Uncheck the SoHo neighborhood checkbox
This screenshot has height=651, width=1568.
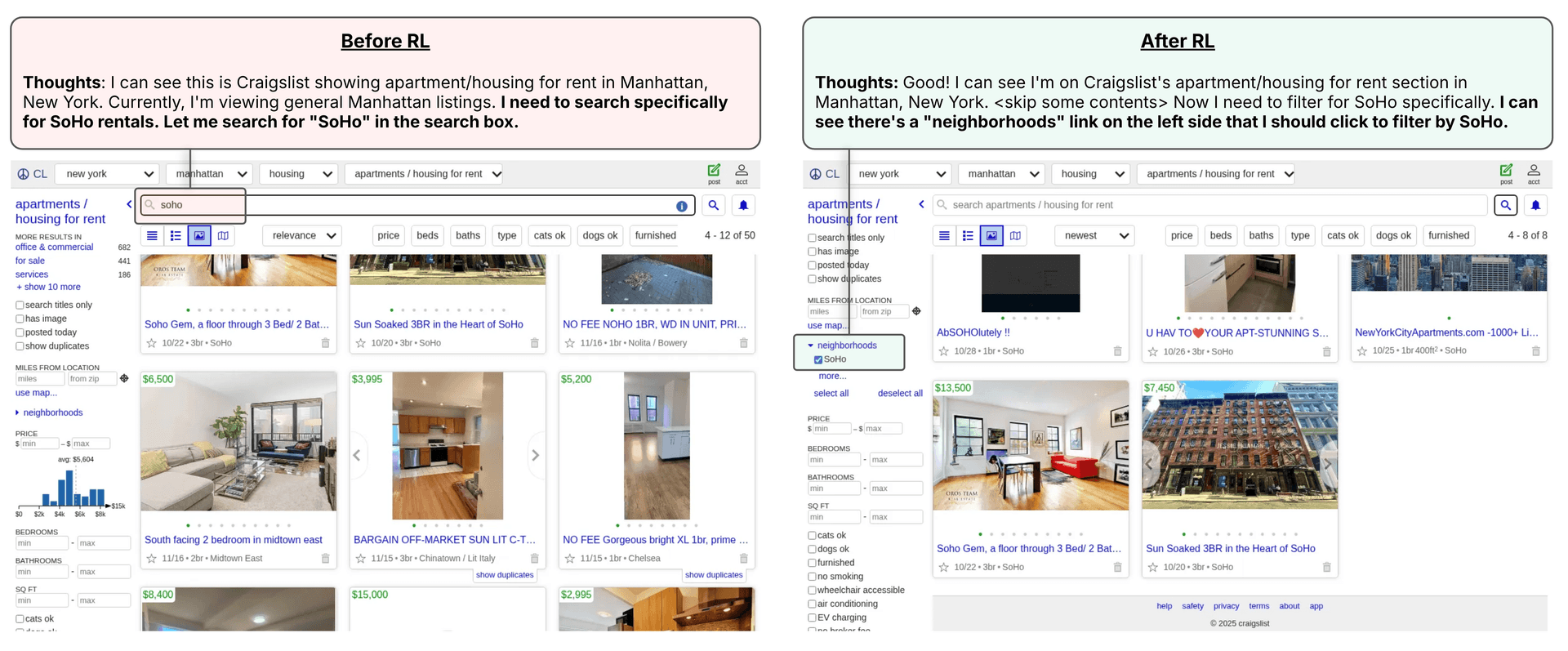click(818, 359)
